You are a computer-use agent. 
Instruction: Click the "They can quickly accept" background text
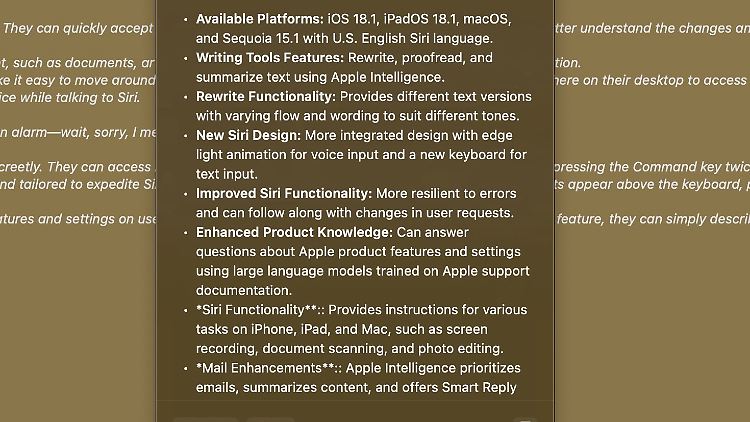[x=78, y=28]
